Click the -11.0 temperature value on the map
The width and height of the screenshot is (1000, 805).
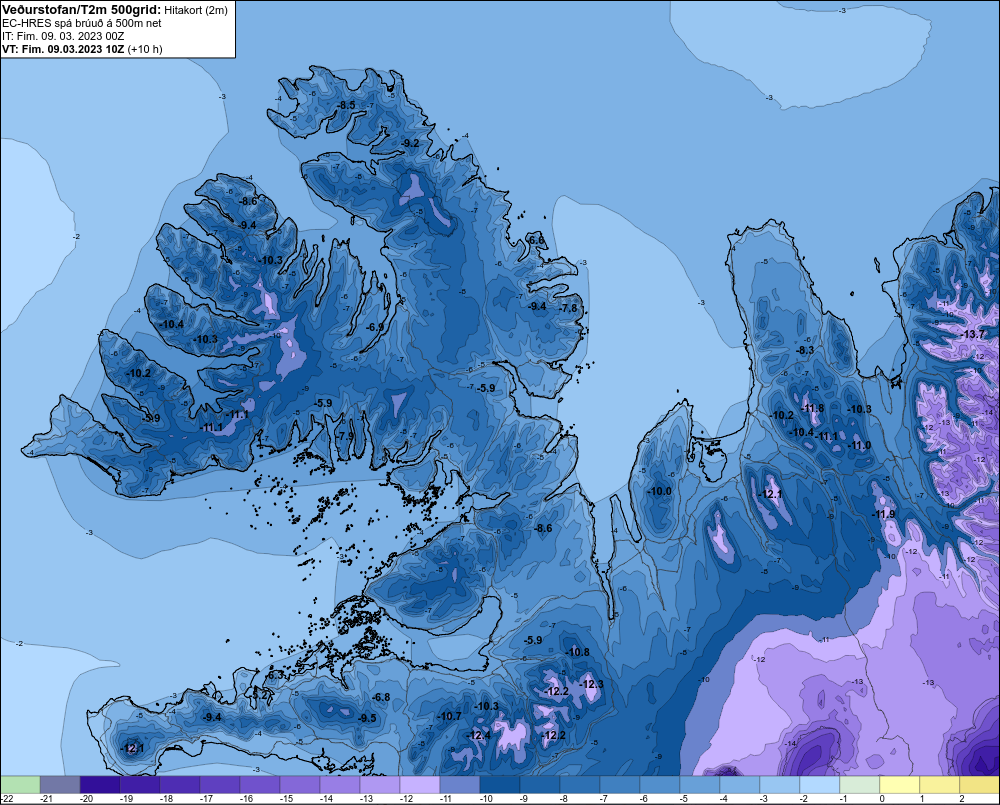860,445
